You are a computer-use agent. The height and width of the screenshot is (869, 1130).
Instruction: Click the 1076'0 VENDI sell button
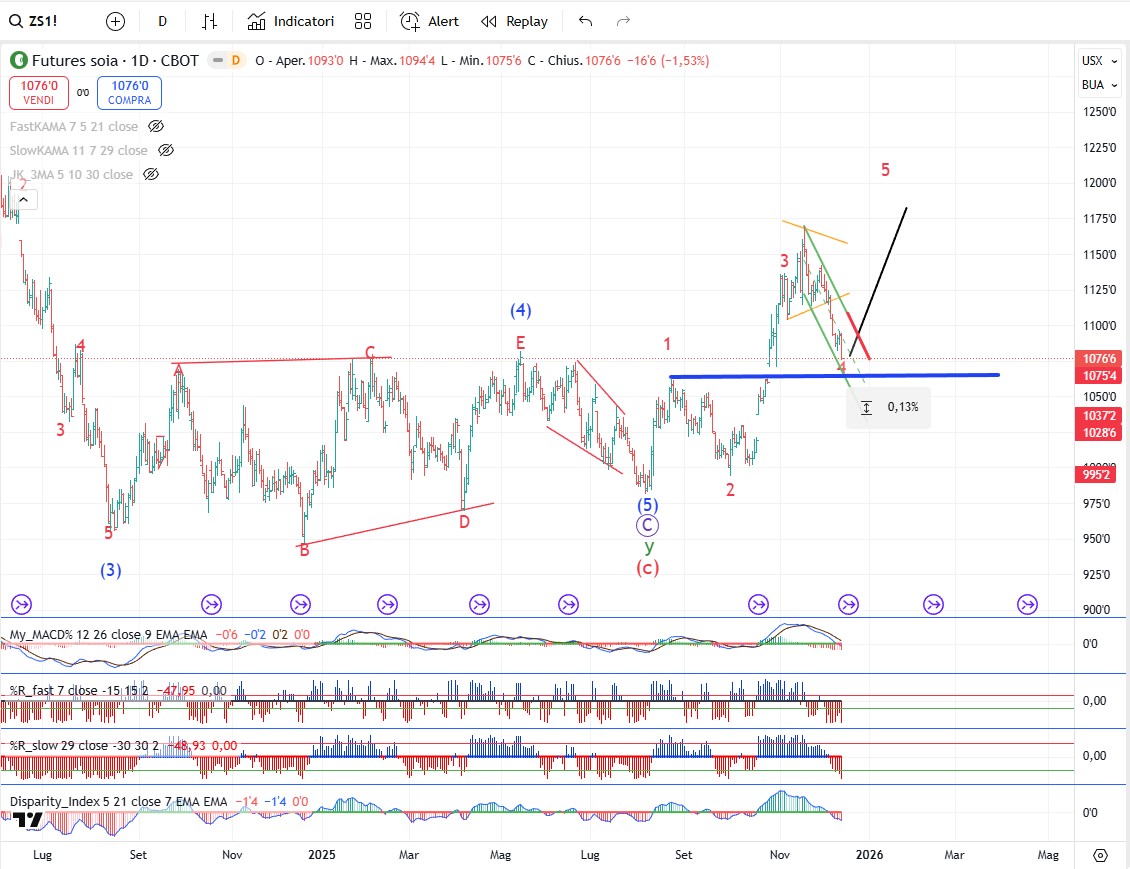point(39,93)
